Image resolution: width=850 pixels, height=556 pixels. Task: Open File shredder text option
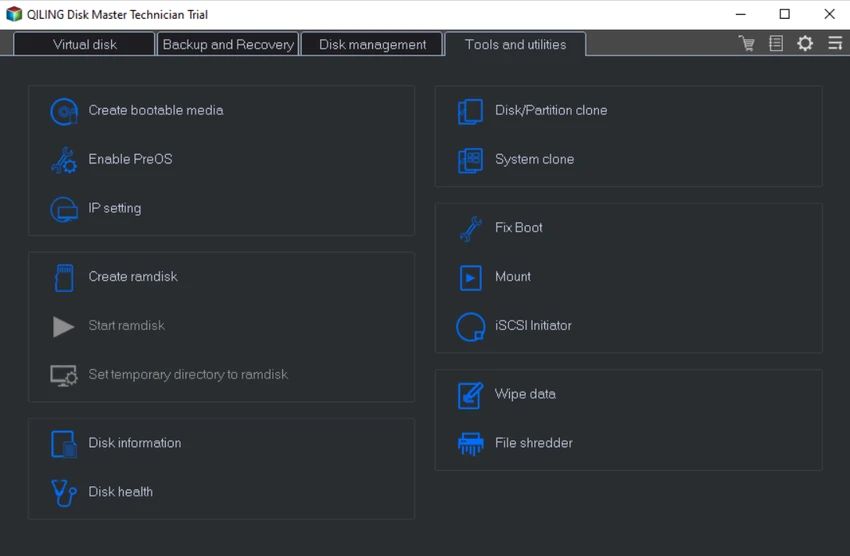534,443
